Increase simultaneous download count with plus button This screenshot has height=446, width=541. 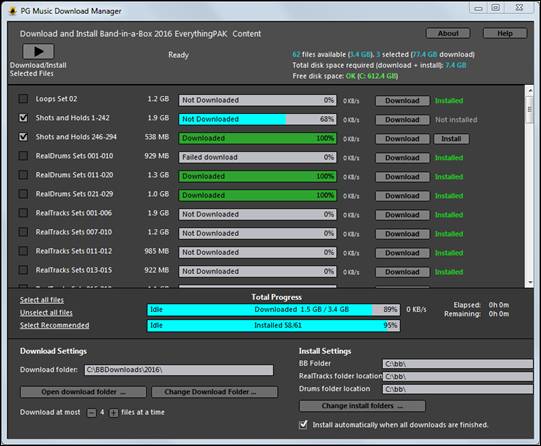pos(114,413)
